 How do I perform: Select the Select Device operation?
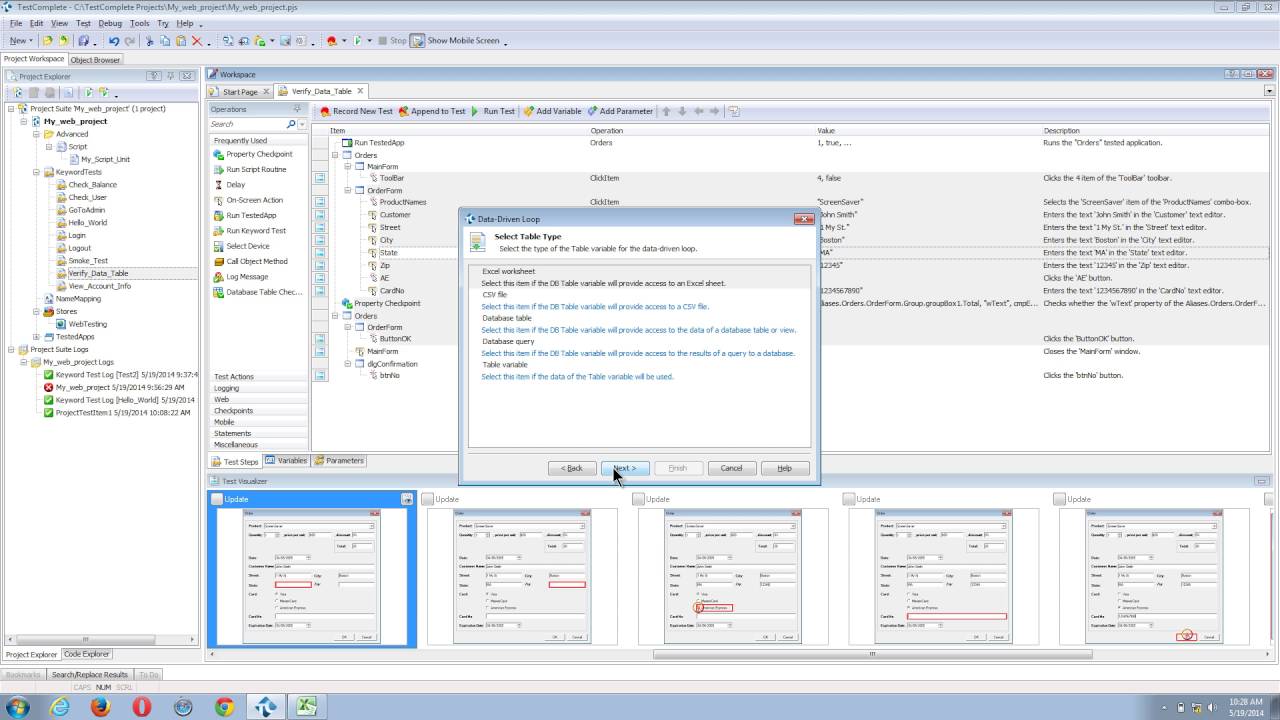247,246
